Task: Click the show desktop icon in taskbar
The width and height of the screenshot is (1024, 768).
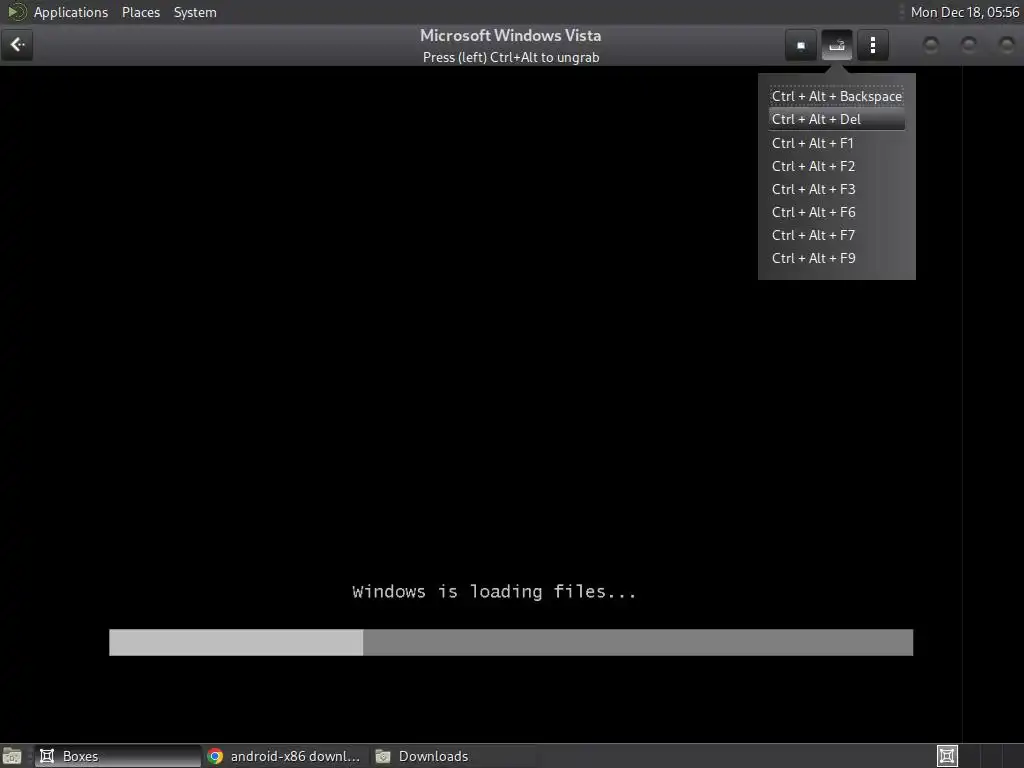Action: [x=12, y=756]
